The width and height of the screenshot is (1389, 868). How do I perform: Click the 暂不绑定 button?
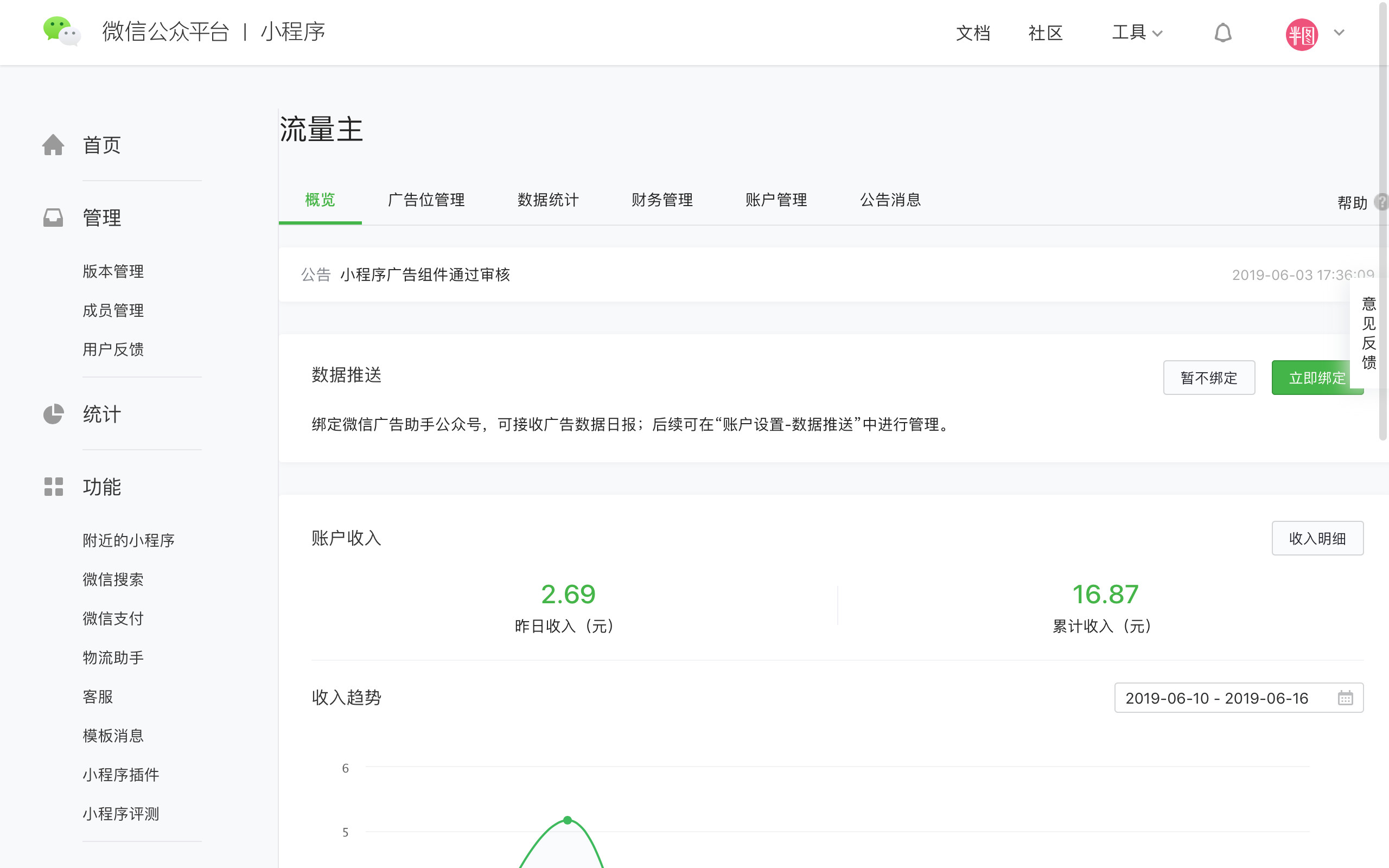[x=1209, y=378]
